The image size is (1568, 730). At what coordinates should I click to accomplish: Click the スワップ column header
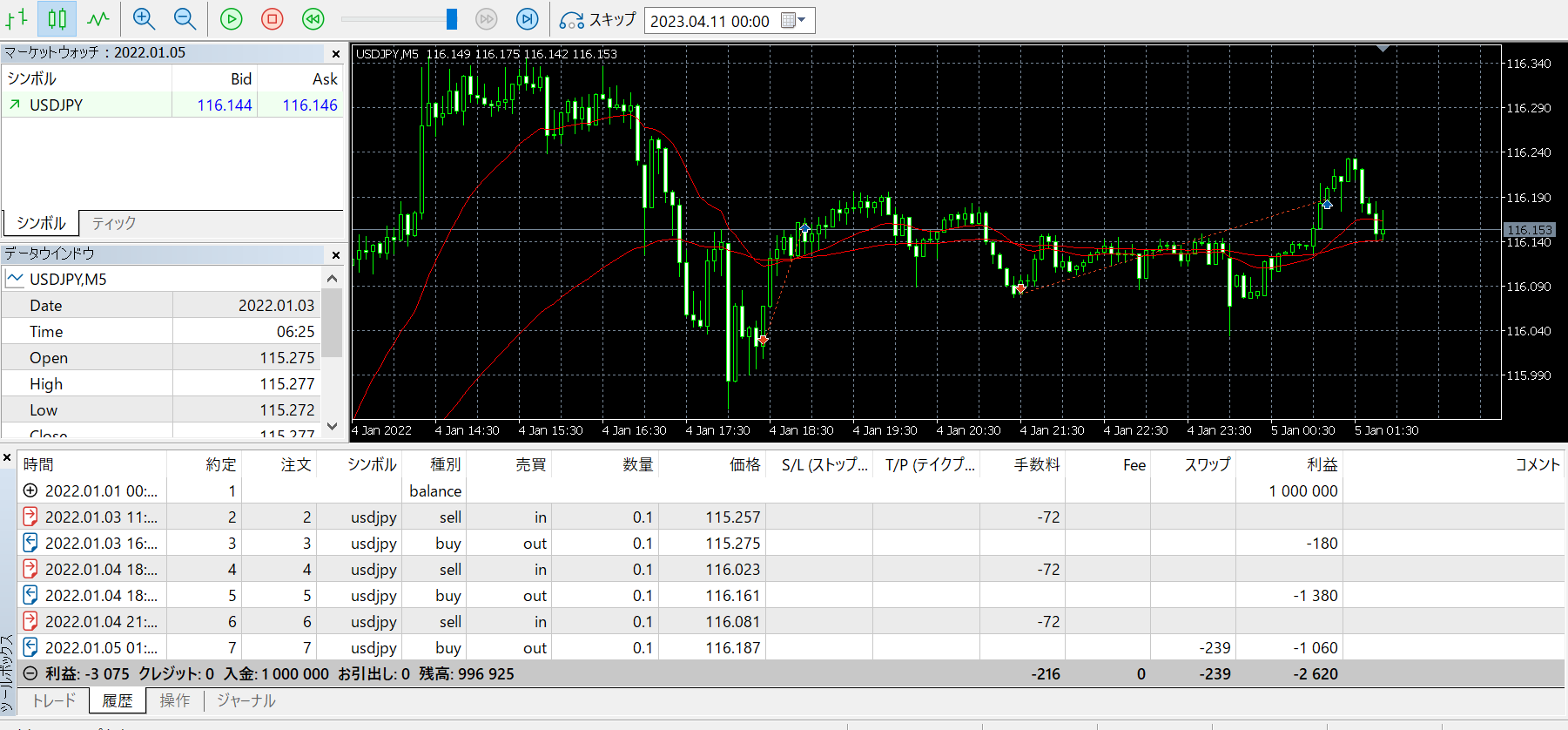coord(1208,465)
